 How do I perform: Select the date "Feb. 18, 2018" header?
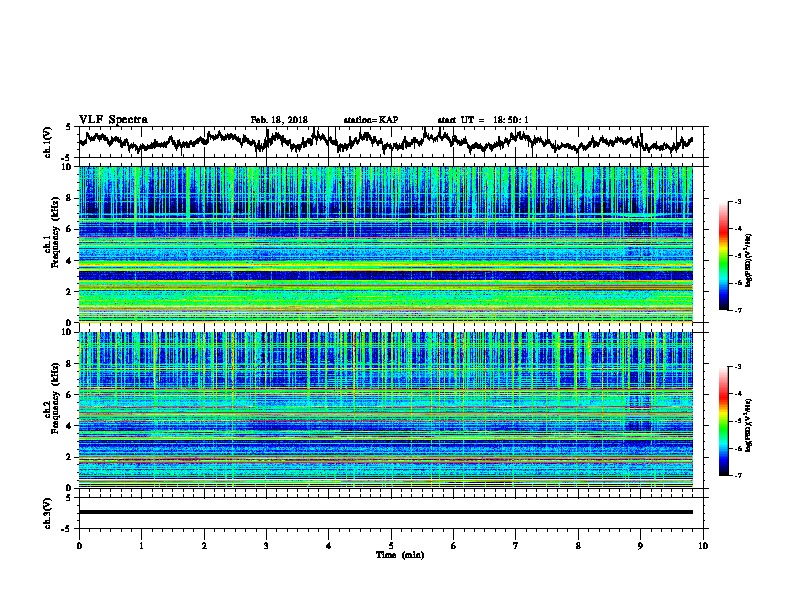click(x=279, y=120)
